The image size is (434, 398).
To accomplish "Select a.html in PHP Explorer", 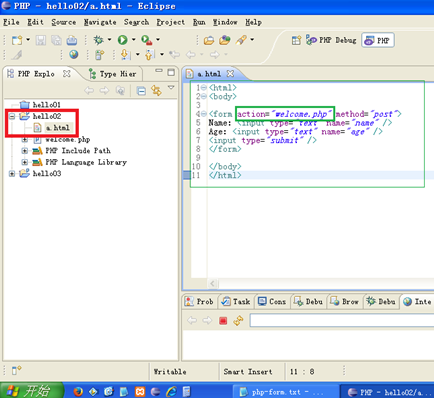I will pos(52,128).
